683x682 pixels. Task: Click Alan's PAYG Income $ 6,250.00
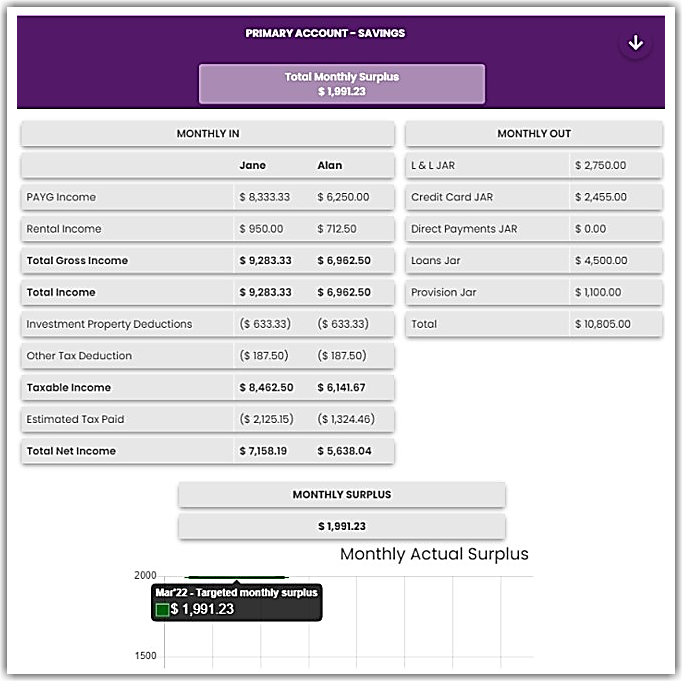tap(343, 197)
